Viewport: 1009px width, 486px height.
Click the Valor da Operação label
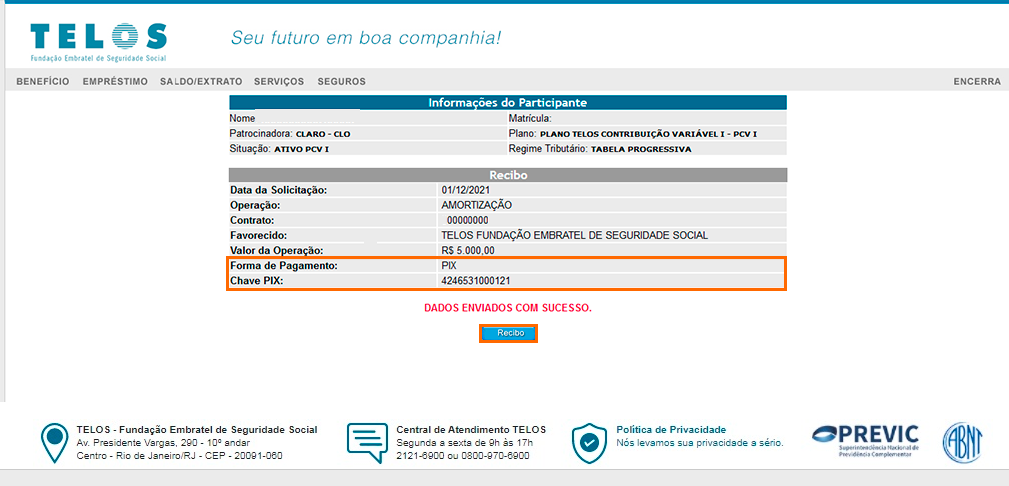click(x=276, y=250)
